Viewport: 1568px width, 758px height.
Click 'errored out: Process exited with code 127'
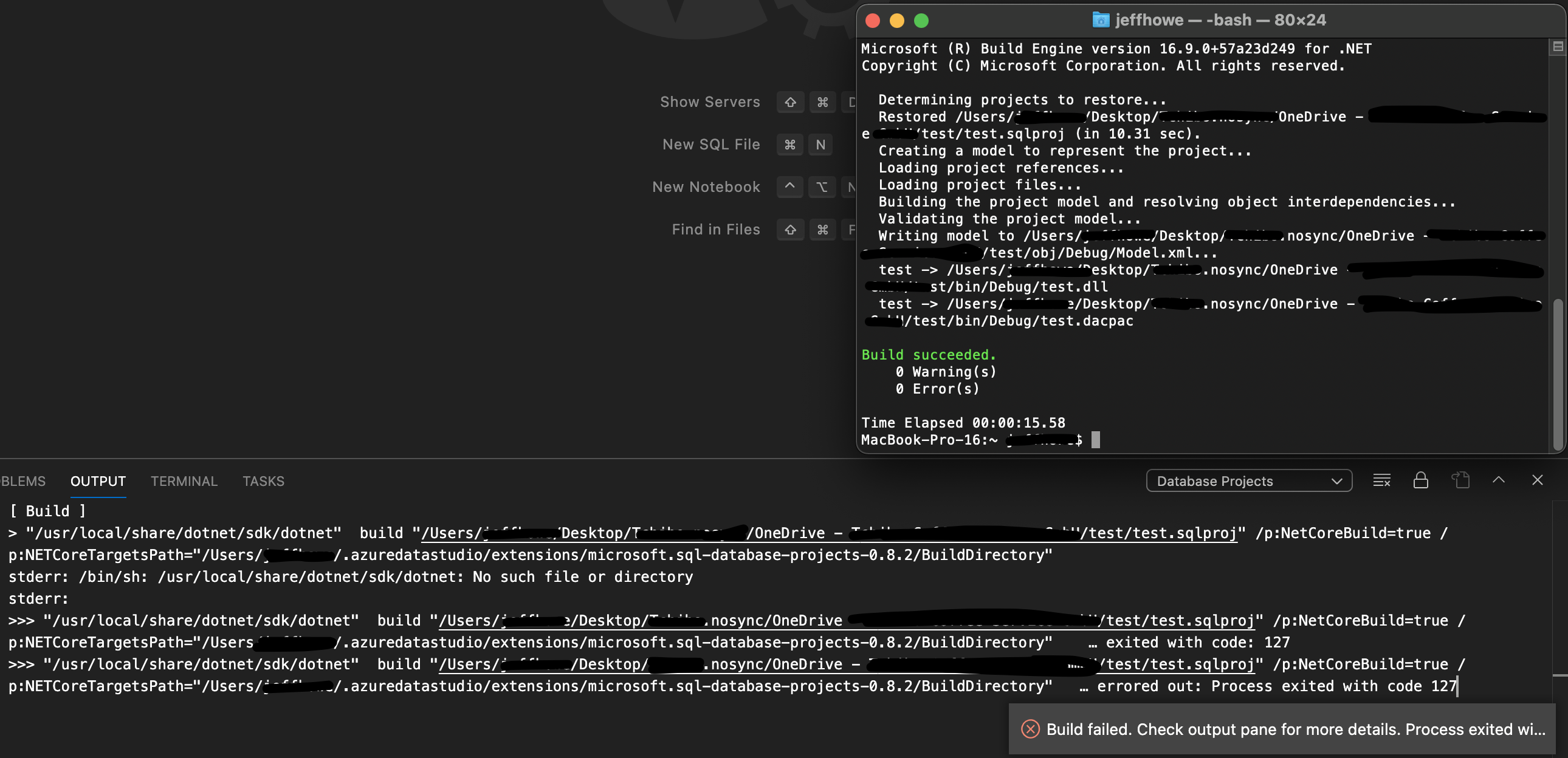[x=1277, y=686]
